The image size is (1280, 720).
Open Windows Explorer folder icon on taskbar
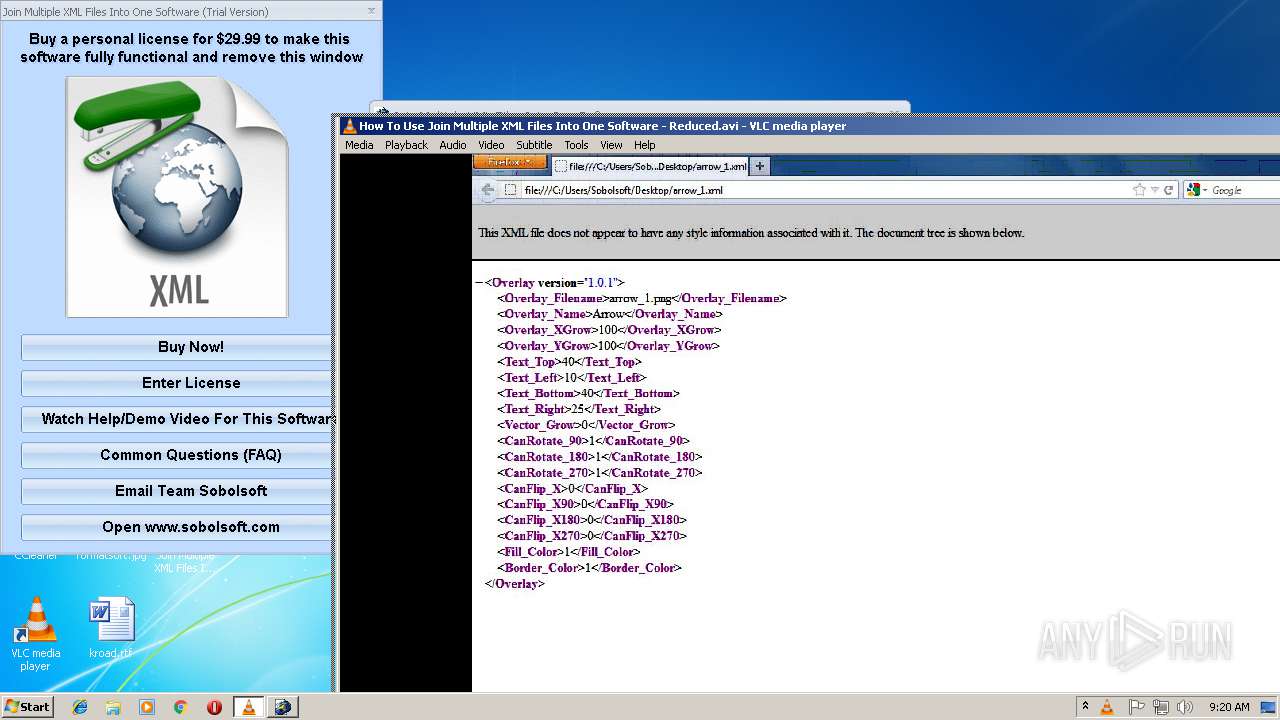point(113,707)
